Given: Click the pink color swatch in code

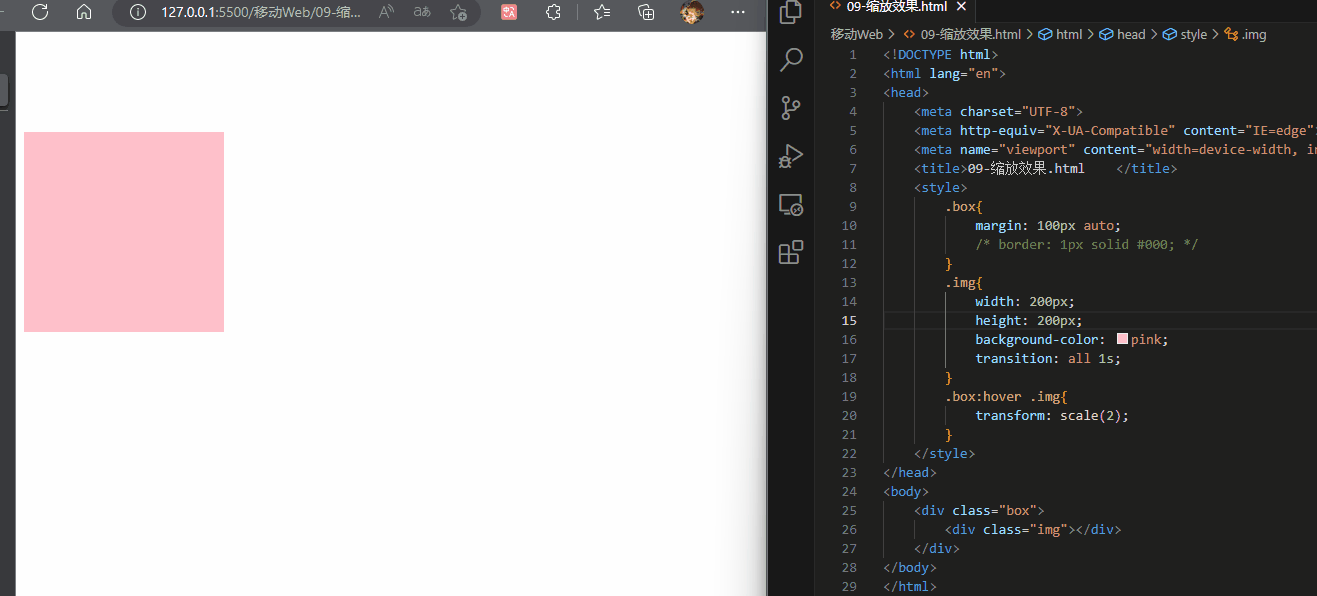Looking at the screenshot, I should 1122,339.
